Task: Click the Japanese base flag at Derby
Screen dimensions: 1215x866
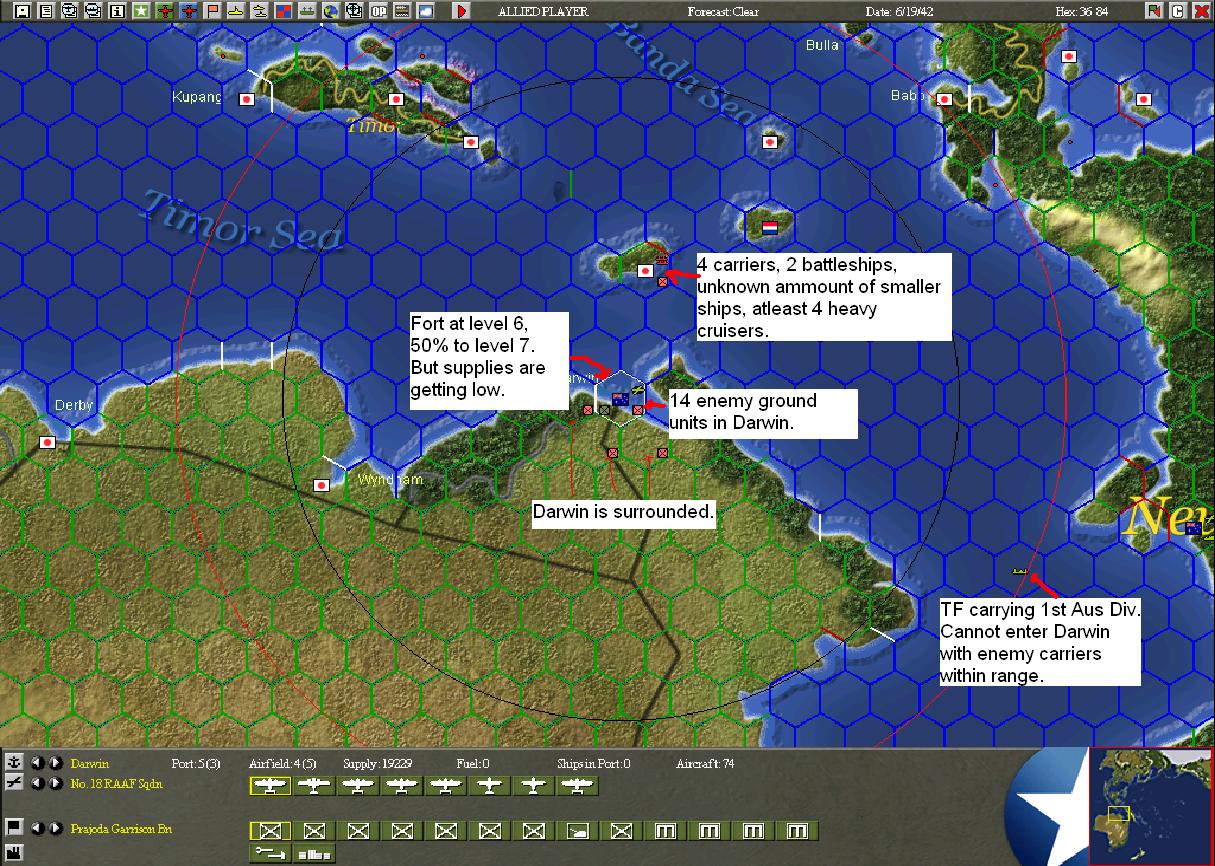Action: 47,442
